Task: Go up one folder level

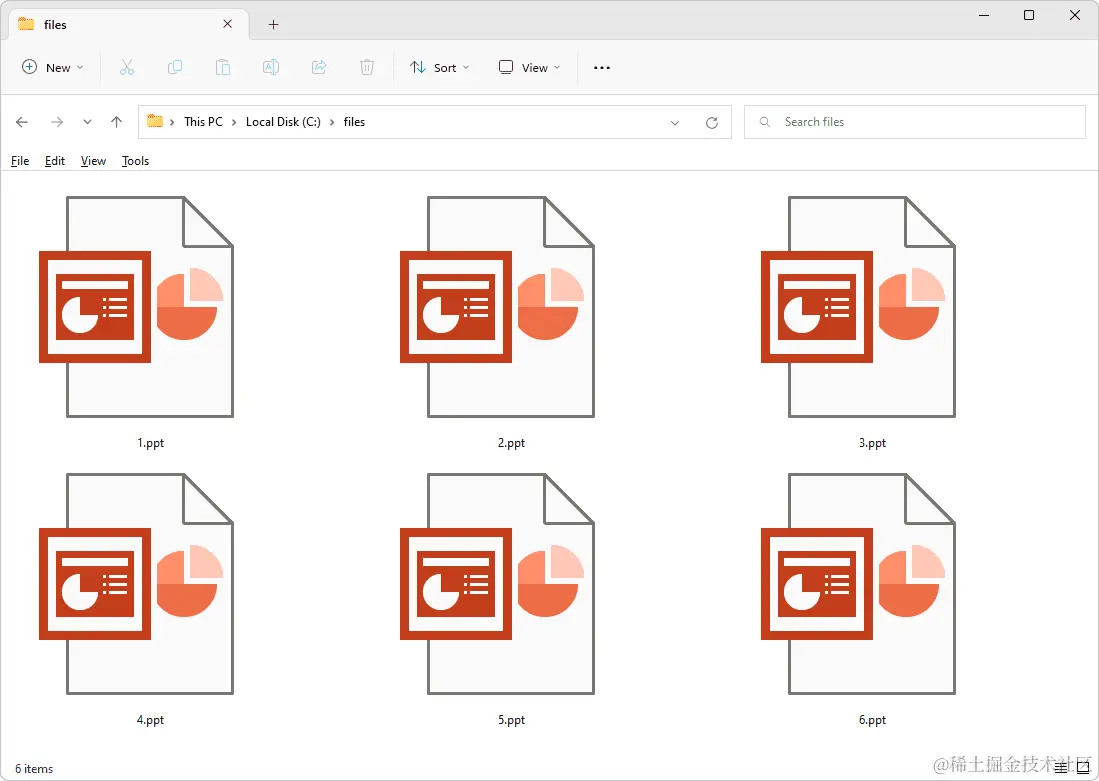Action: (x=116, y=122)
